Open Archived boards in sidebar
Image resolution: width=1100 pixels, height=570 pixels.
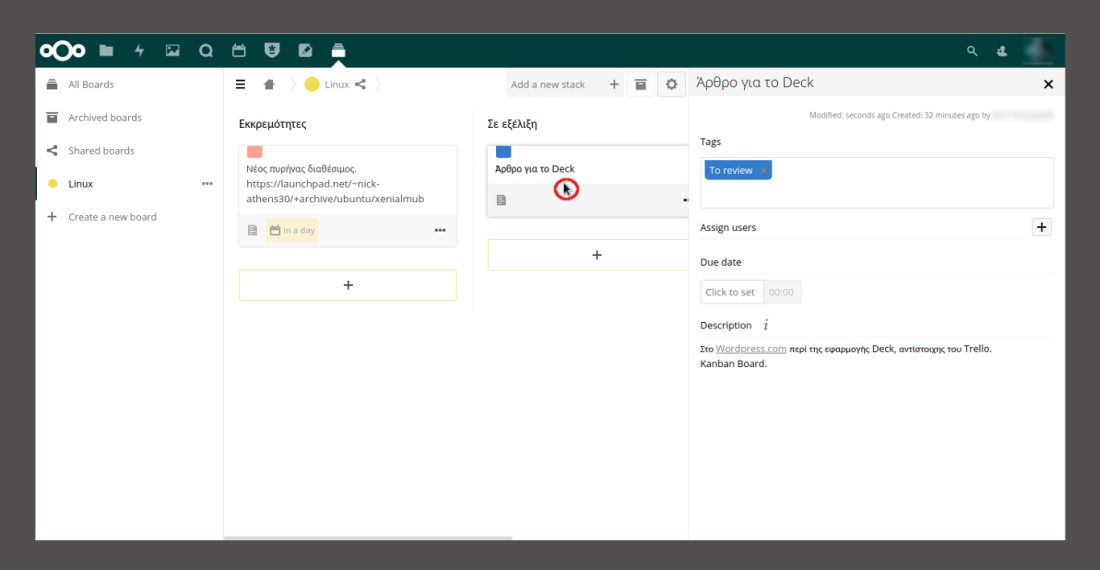[x=104, y=118]
